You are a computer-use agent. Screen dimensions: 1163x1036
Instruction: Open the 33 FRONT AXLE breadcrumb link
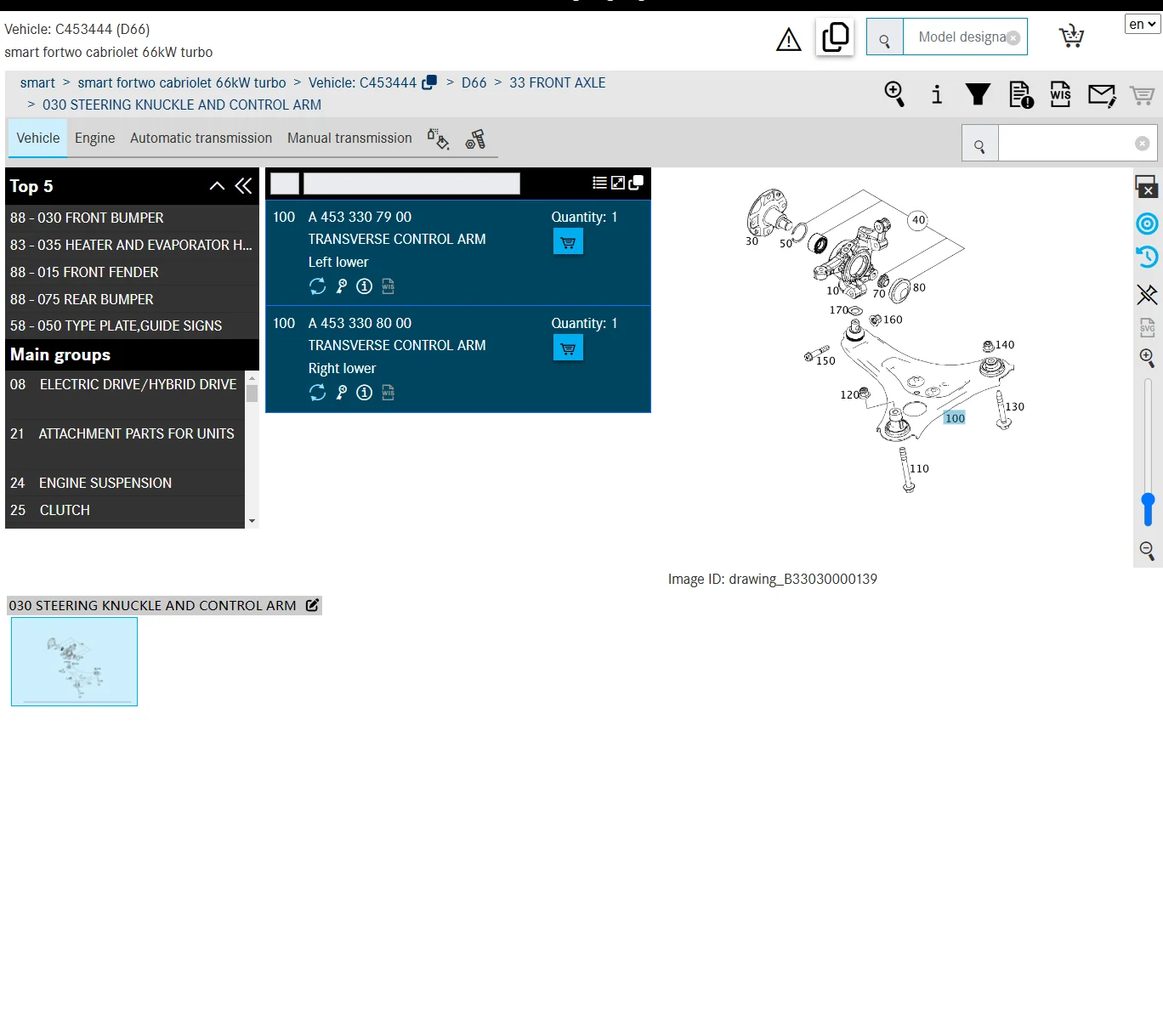pos(557,83)
